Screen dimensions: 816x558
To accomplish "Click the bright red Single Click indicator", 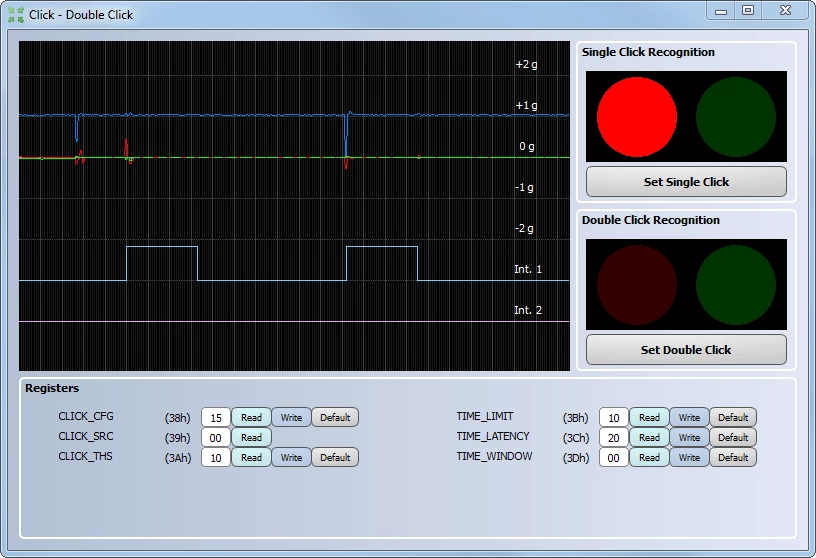I will click(636, 117).
